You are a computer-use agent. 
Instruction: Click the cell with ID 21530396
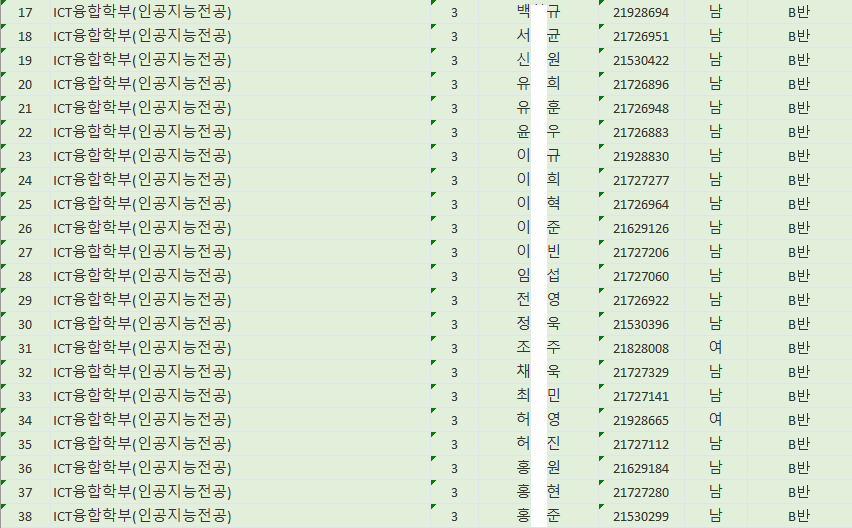(640, 324)
